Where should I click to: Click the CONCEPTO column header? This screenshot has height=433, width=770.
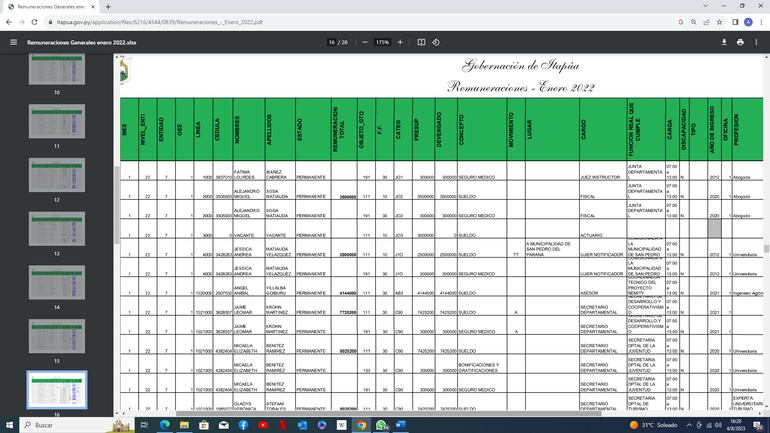pos(482,129)
